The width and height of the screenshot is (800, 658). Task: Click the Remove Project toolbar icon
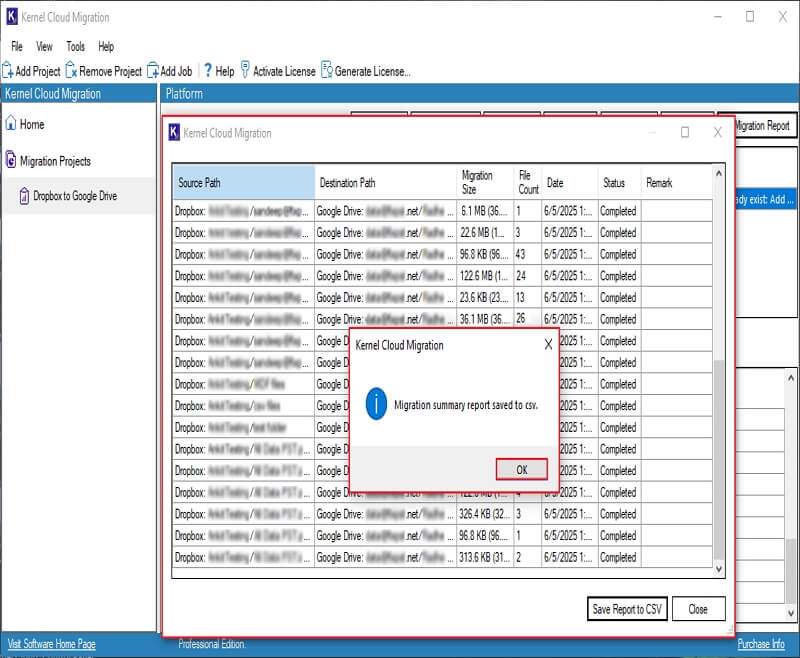71,71
